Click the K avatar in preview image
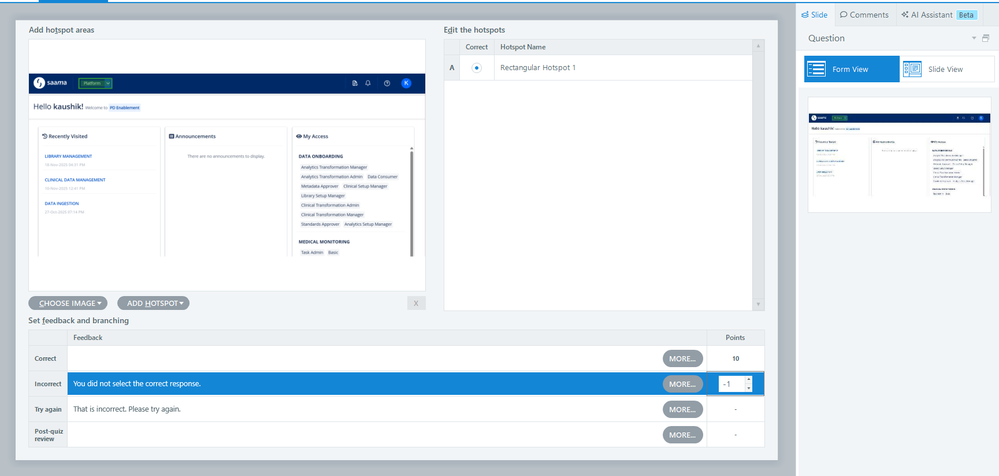Viewport: 999px width, 476px height. pyautogui.click(x=406, y=83)
